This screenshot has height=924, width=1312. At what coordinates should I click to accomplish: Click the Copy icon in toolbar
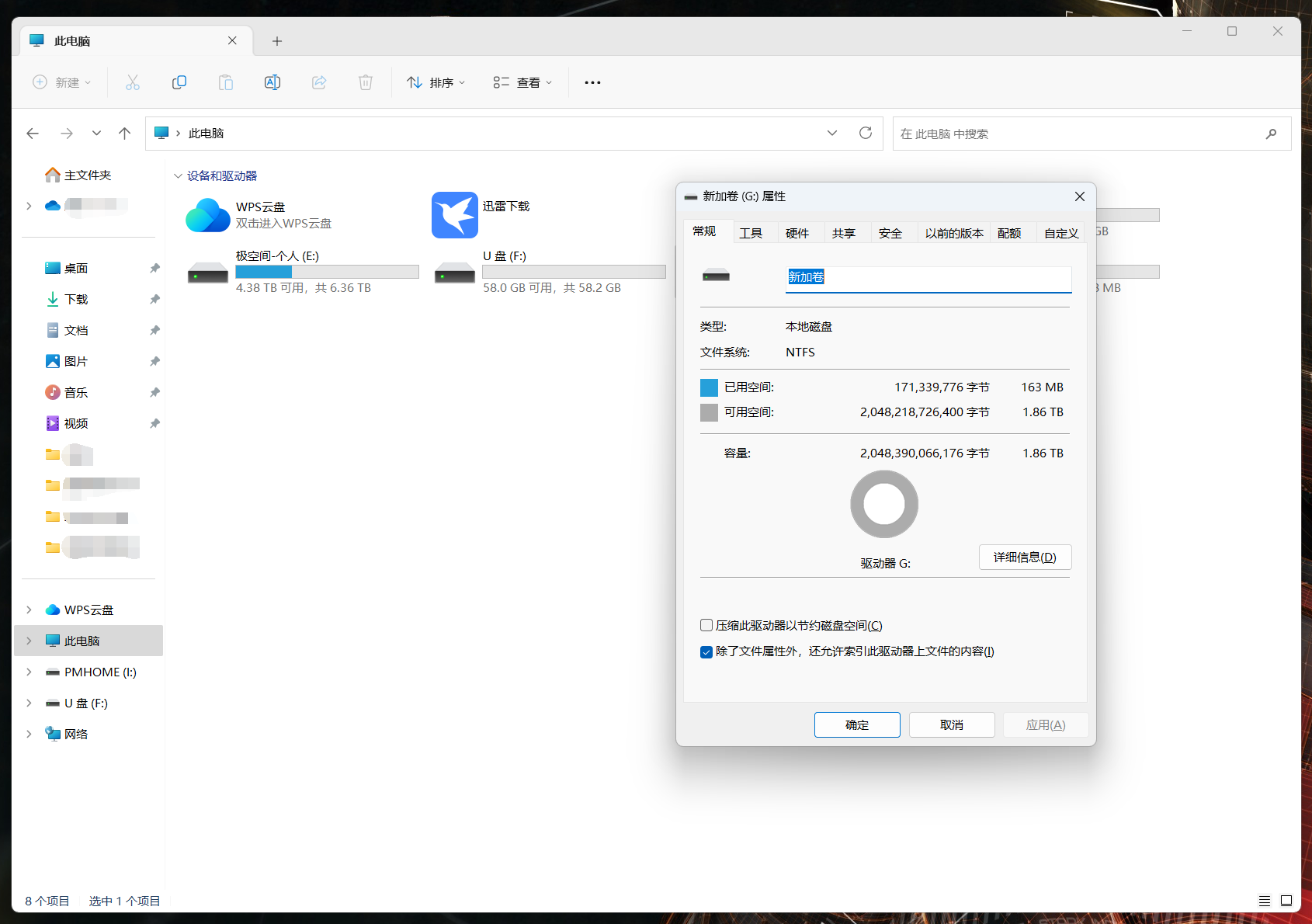[179, 82]
